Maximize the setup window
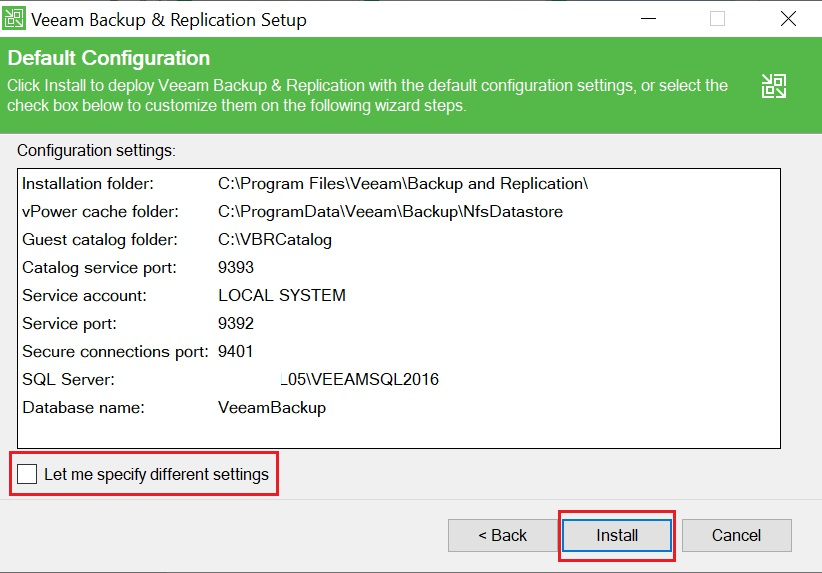822x573 pixels. [717, 19]
